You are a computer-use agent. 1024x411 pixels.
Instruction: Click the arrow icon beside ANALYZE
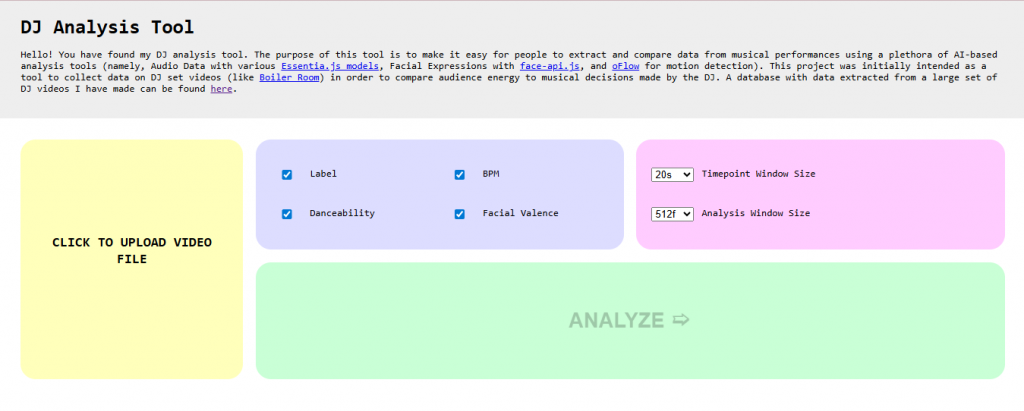682,320
